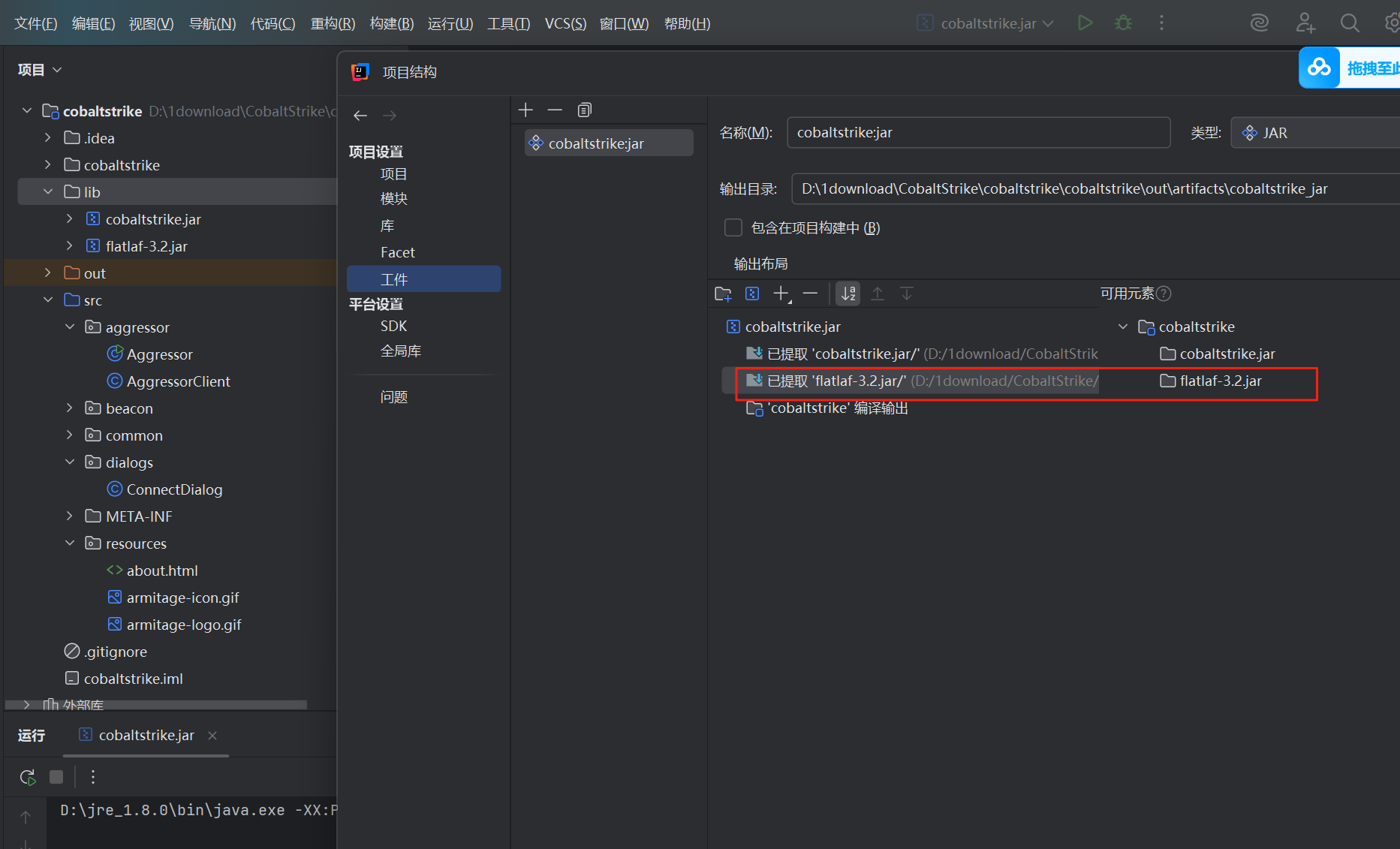Open the VCS(S) menu
1400x849 pixels.
tap(565, 23)
